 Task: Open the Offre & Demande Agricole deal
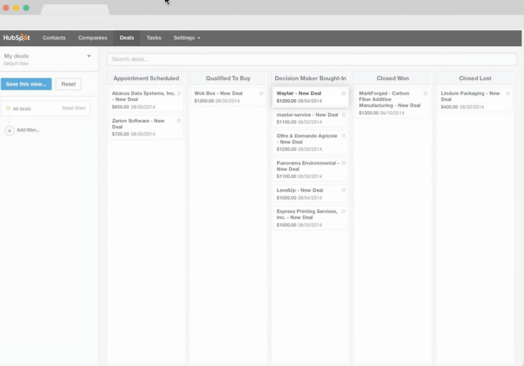click(310, 142)
